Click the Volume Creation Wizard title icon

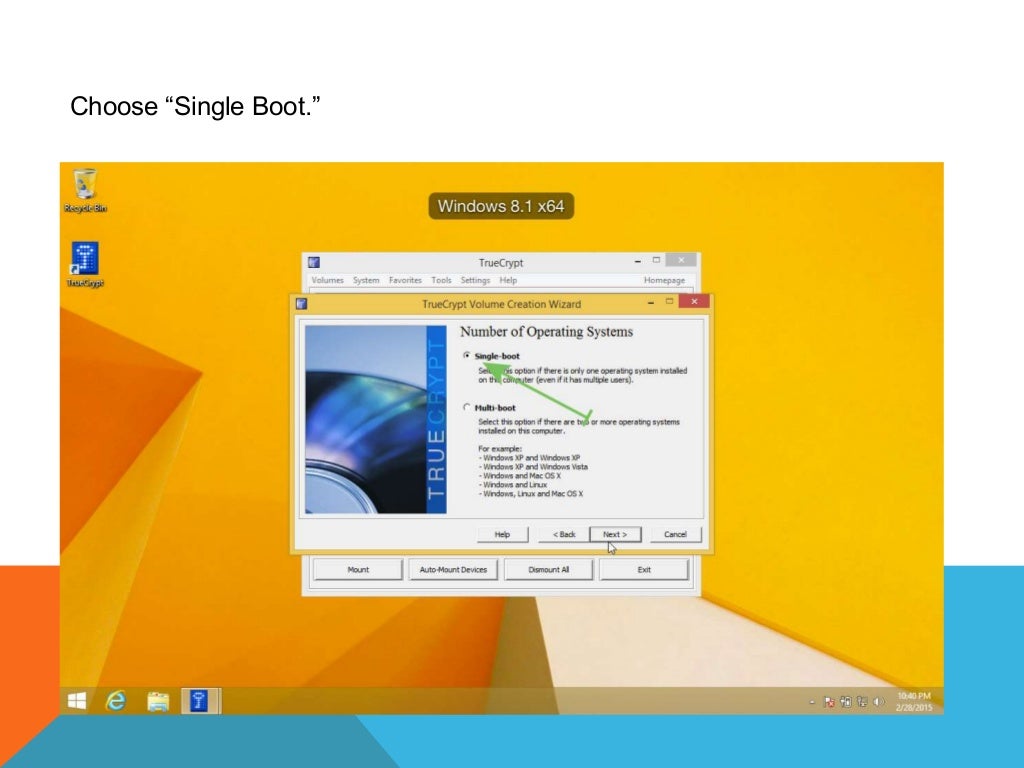pyautogui.click(x=301, y=304)
